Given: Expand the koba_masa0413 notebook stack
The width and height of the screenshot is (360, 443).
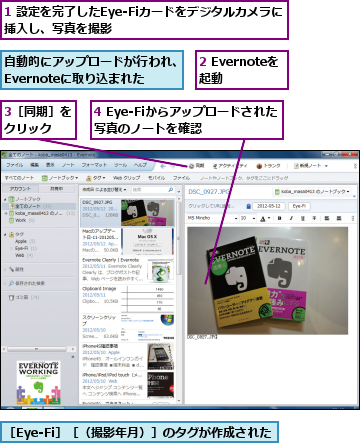Looking at the screenshot, I should (x=5, y=213).
